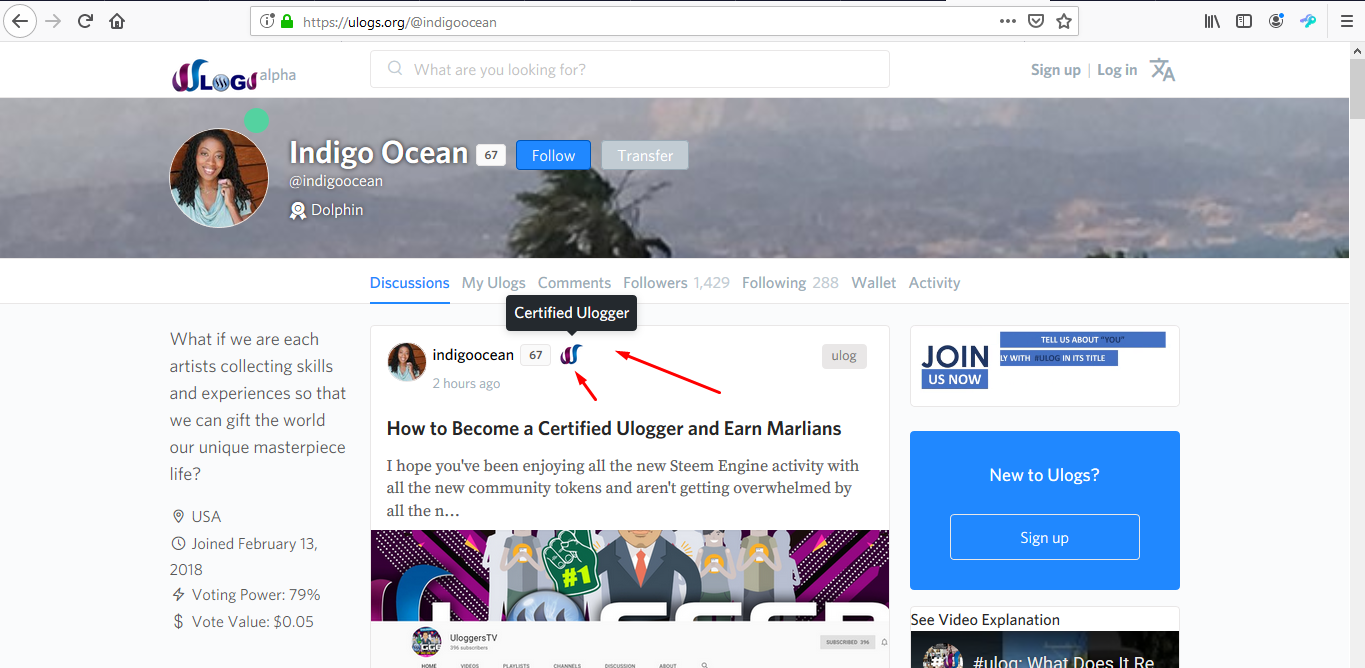The width and height of the screenshot is (1365, 668).
Task: Go back with the browser back arrow
Action: coord(21,21)
